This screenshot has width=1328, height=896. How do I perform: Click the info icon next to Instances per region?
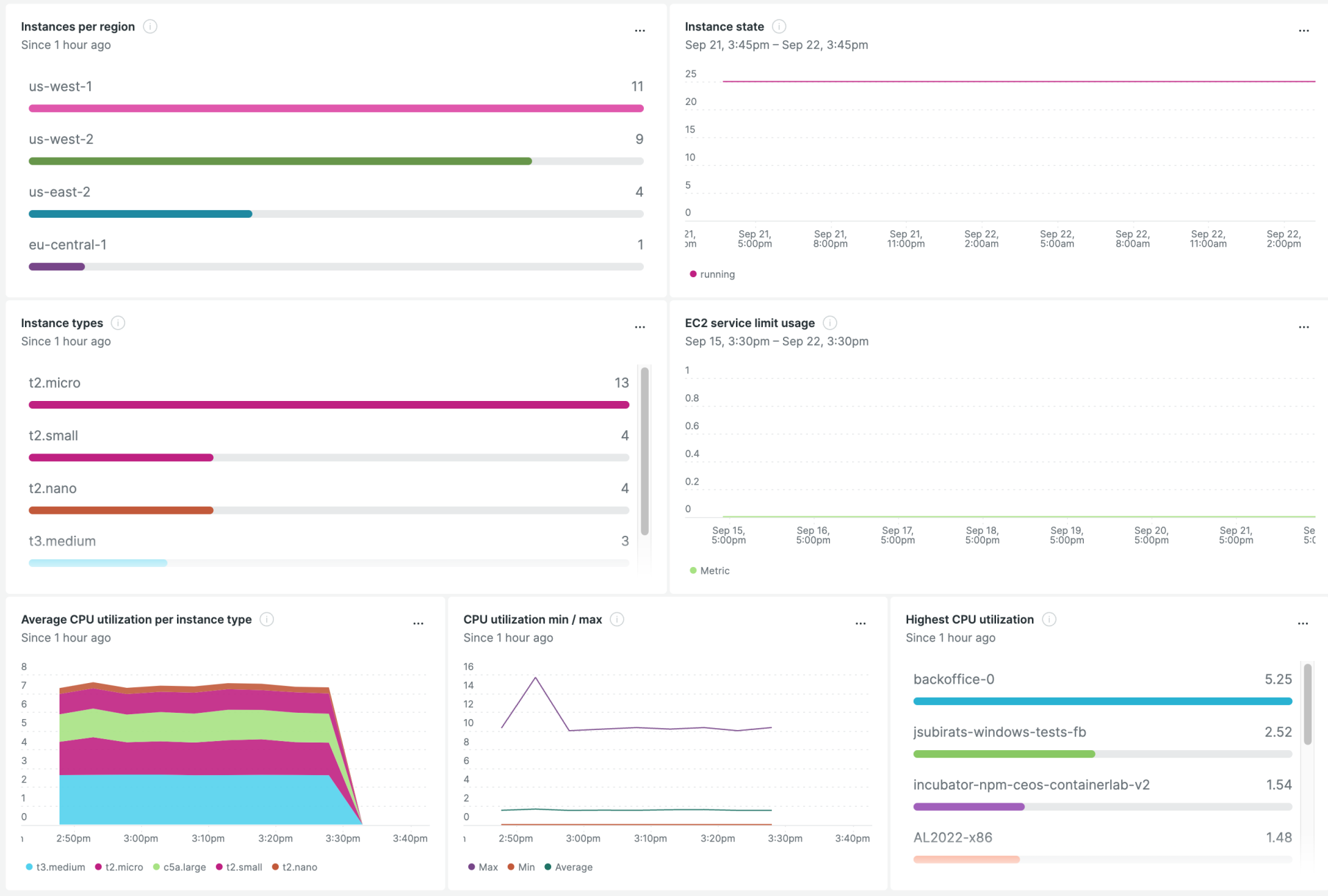[149, 26]
